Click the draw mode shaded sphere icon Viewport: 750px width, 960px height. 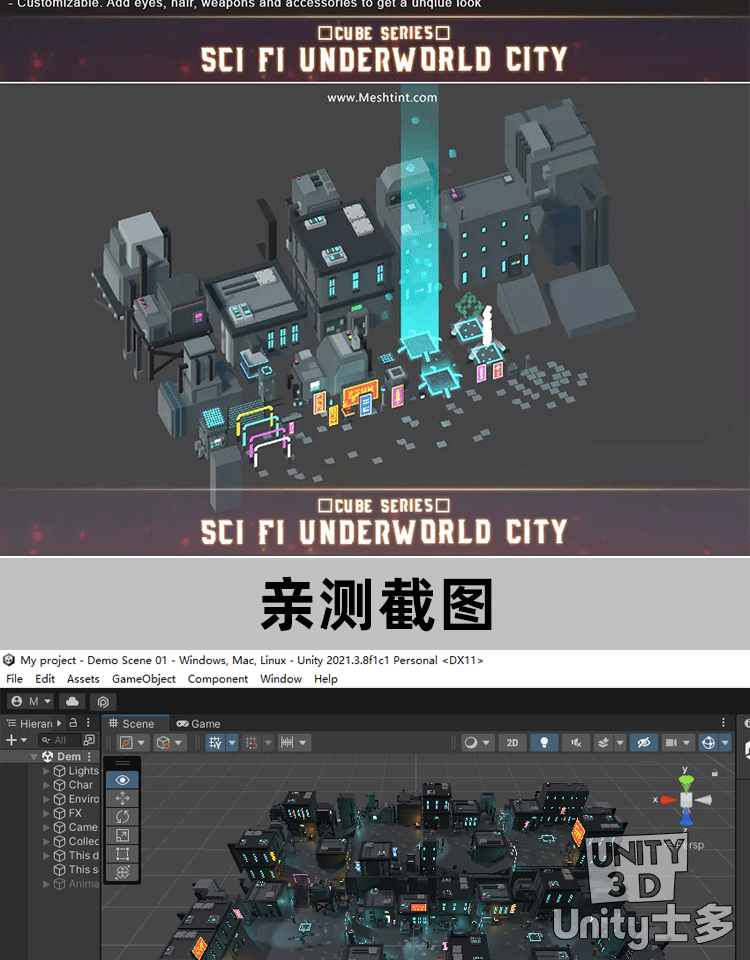pyautogui.click(x=471, y=743)
